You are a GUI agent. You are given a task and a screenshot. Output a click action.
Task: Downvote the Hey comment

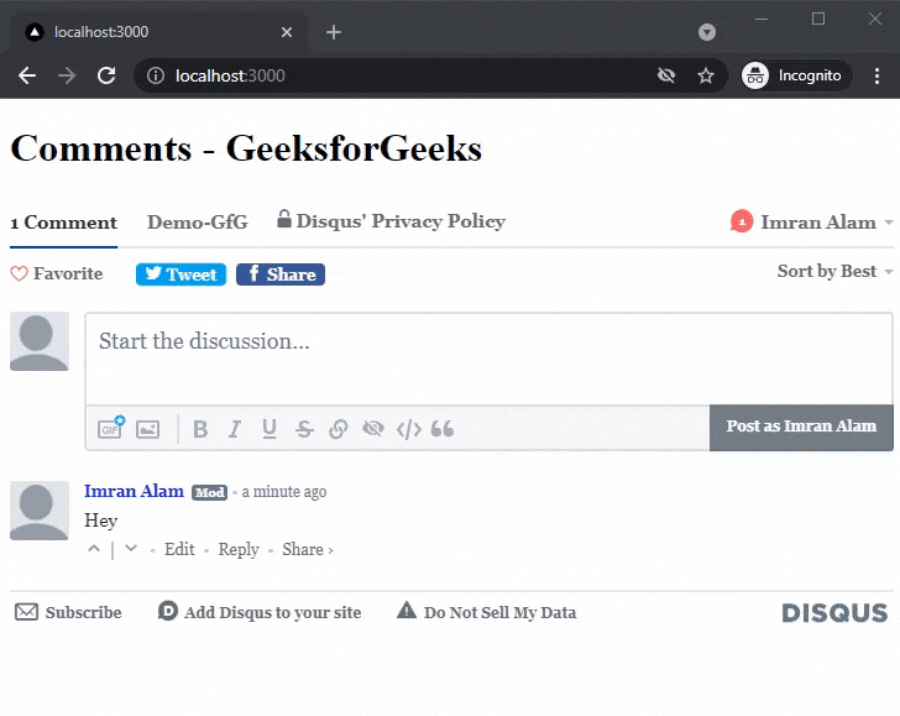pyautogui.click(x=131, y=548)
